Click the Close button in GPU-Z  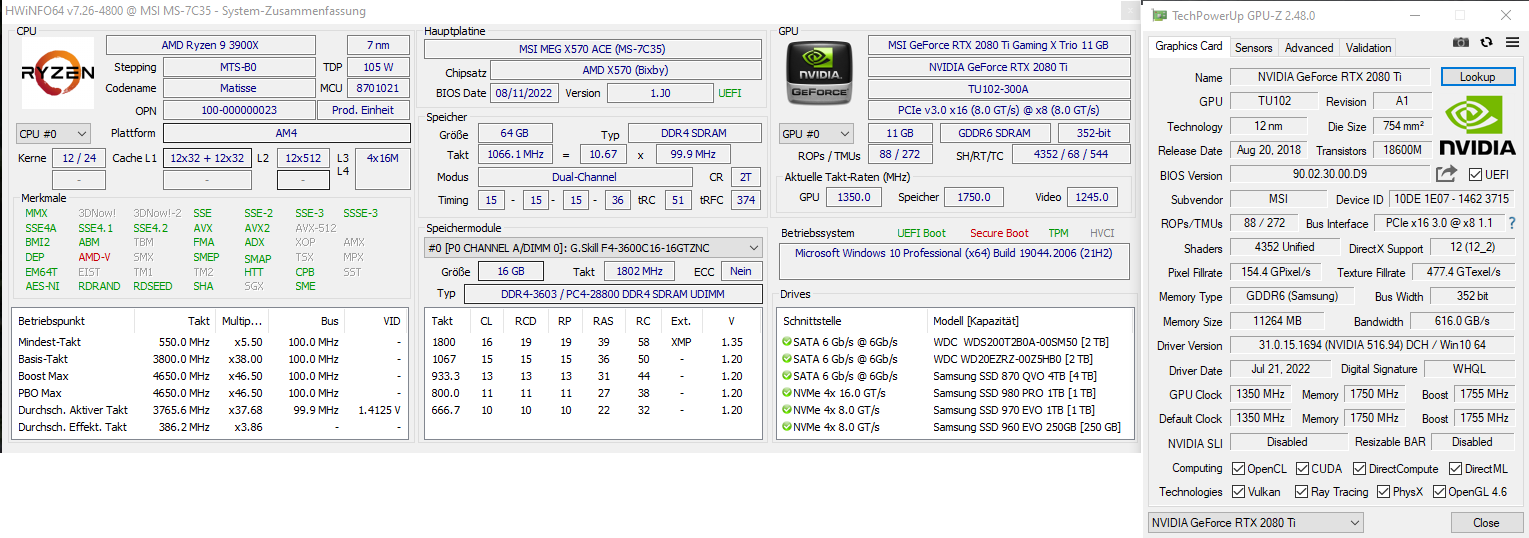click(x=1486, y=522)
